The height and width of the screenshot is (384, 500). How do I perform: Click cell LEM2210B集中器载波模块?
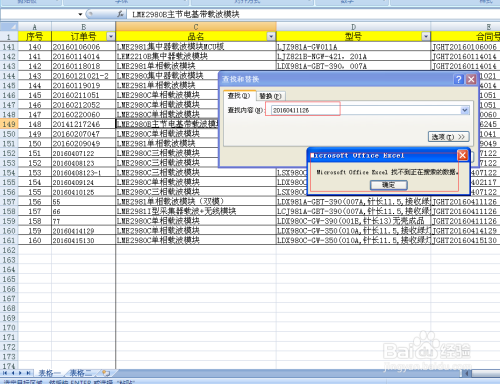(x=196, y=57)
